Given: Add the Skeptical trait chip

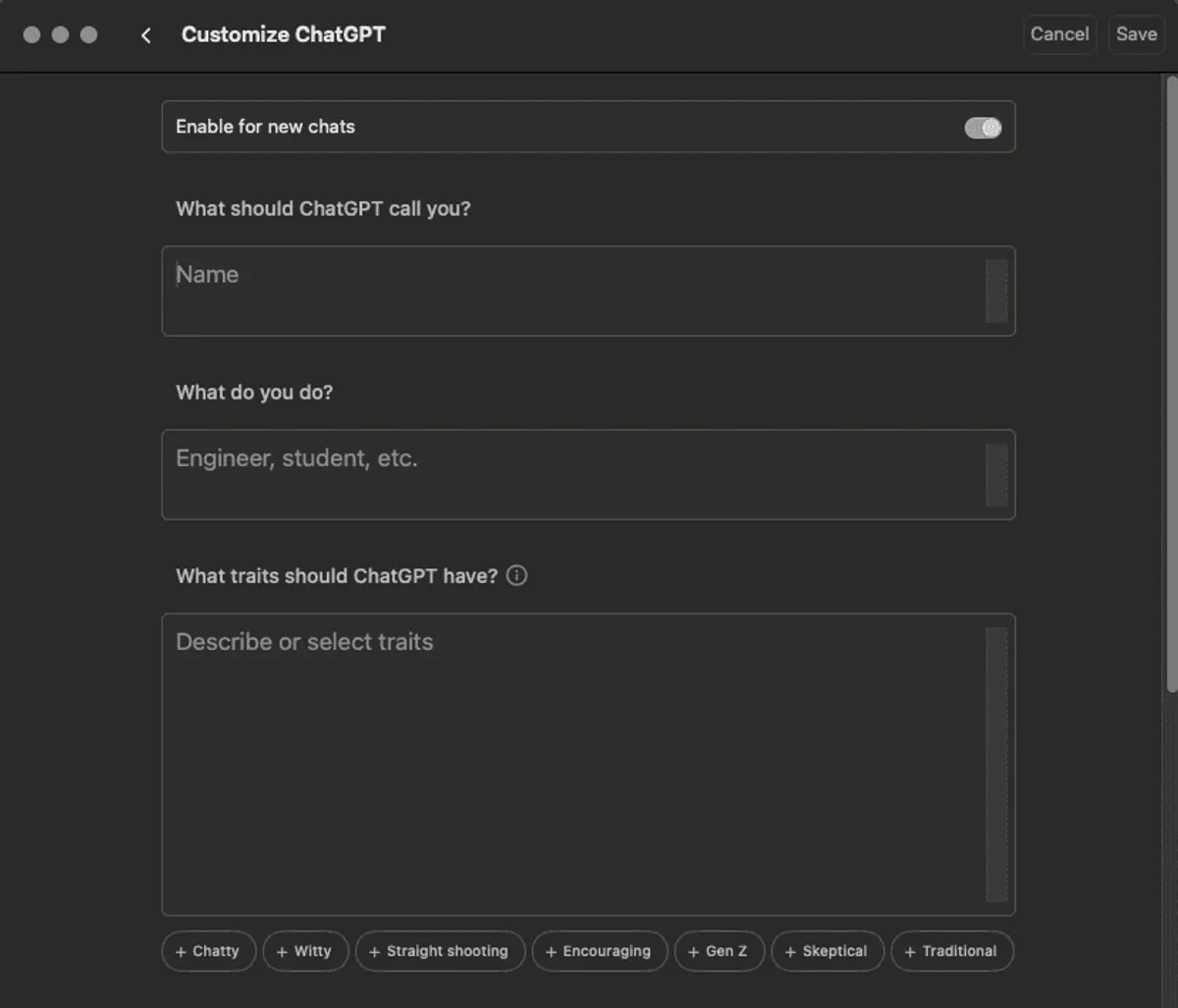Looking at the screenshot, I should pos(827,951).
